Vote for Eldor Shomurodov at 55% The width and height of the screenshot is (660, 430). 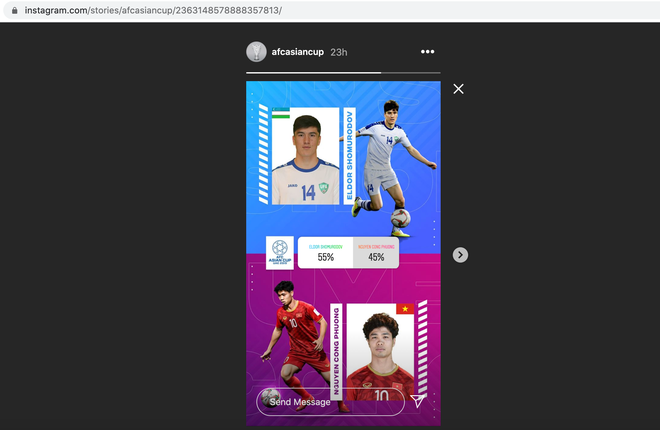coord(326,253)
